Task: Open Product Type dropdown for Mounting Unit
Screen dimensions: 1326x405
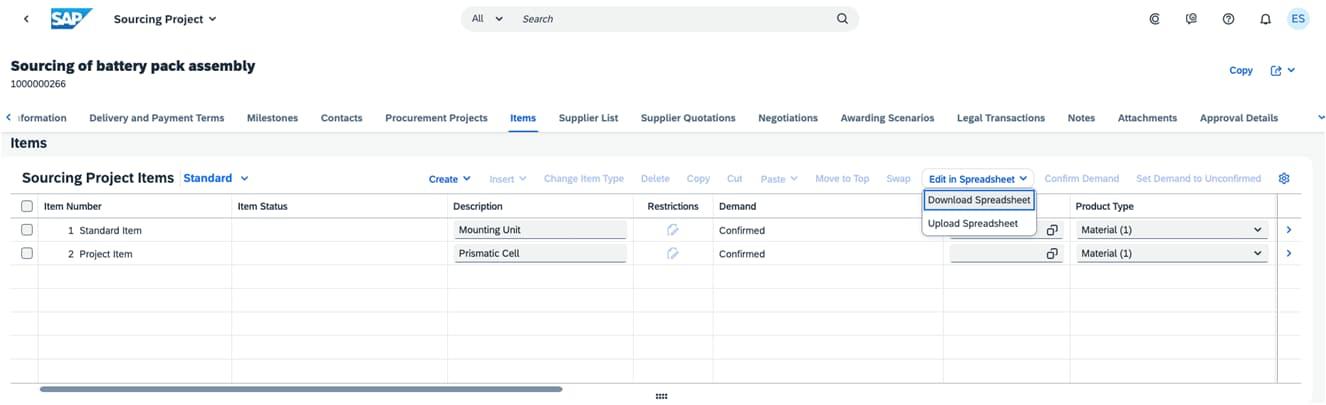Action: (x=1257, y=230)
